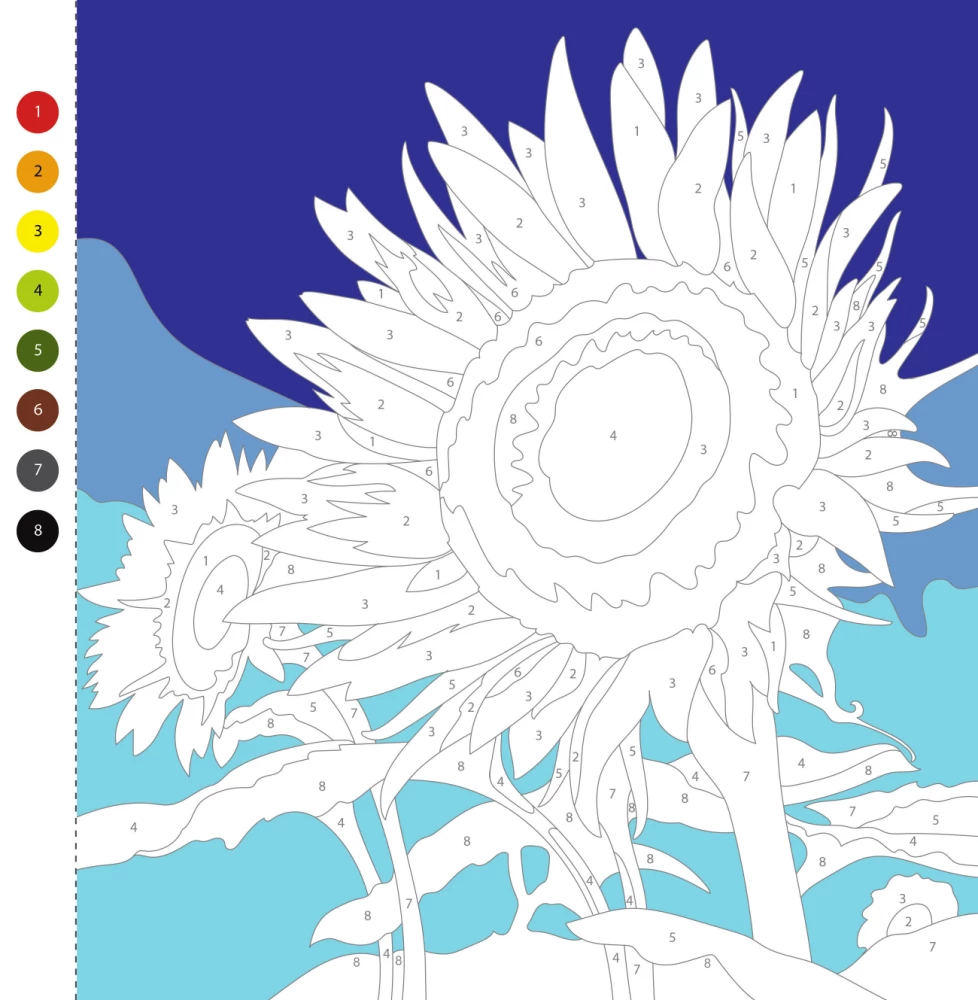Select the red color swatch numbered 1
Viewport: 978px width, 1000px height.
(38, 112)
